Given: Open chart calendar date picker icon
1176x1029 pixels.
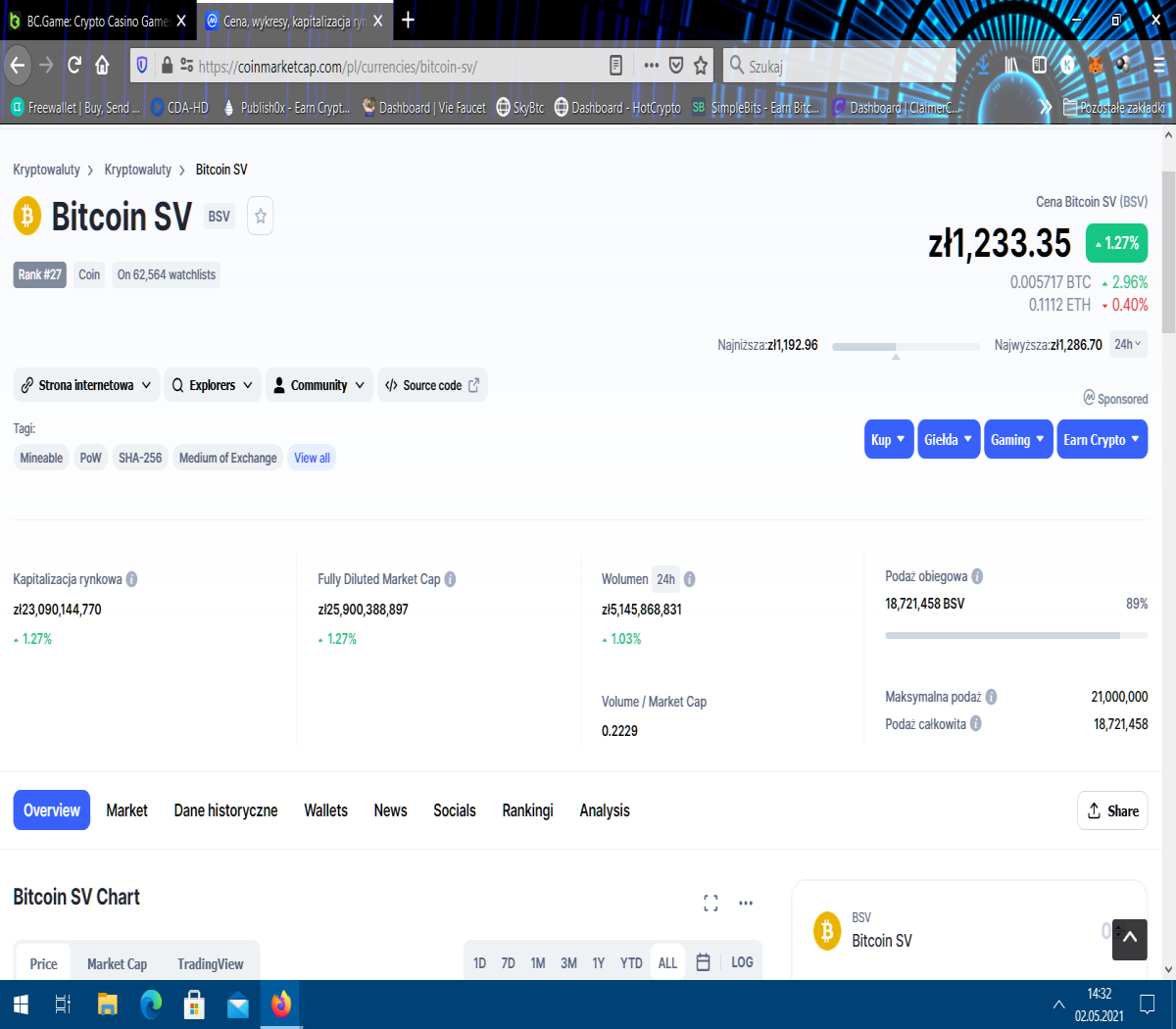Looking at the screenshot, I should (x=703, y=962).
